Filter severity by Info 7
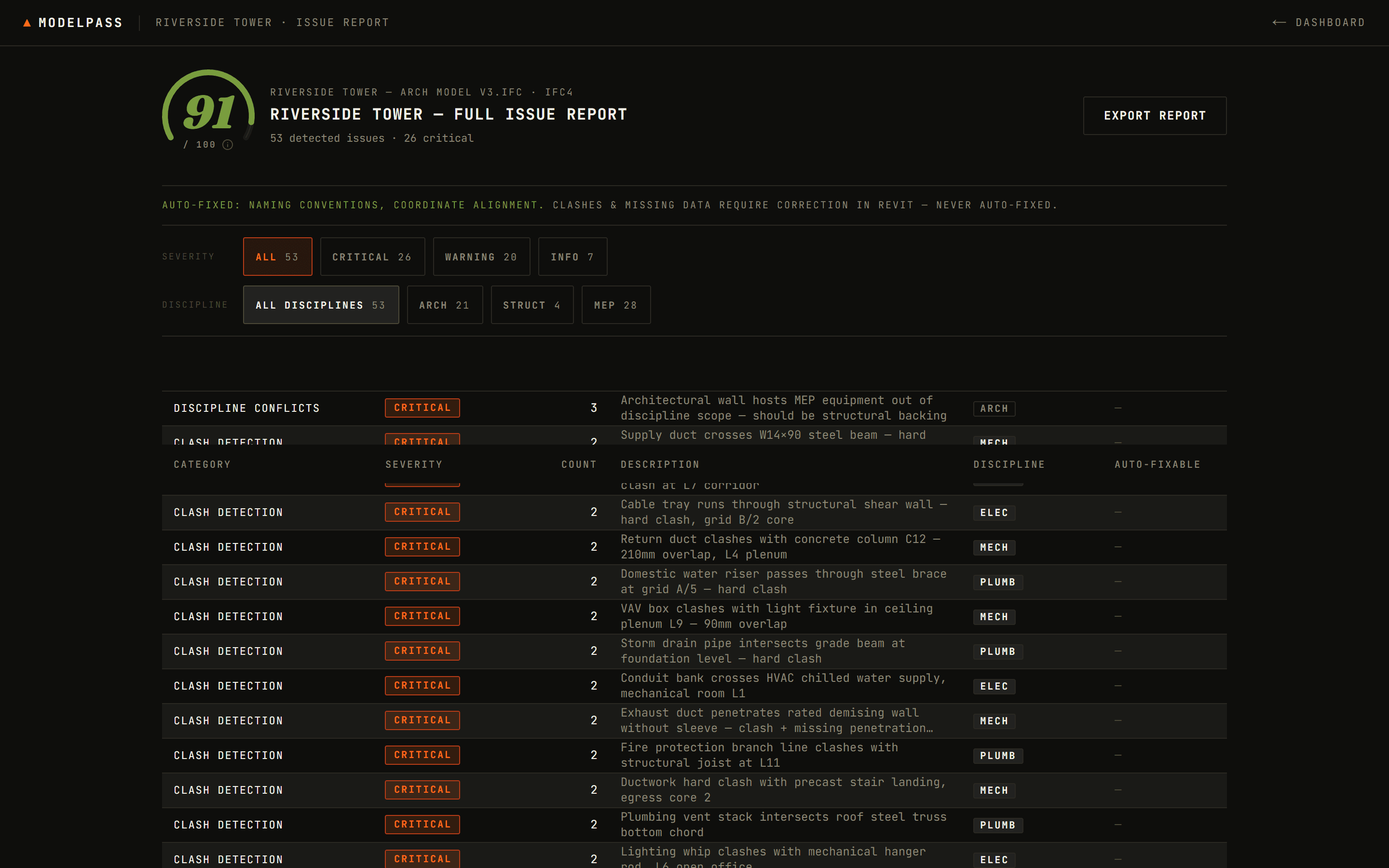 tap(572, 257)
